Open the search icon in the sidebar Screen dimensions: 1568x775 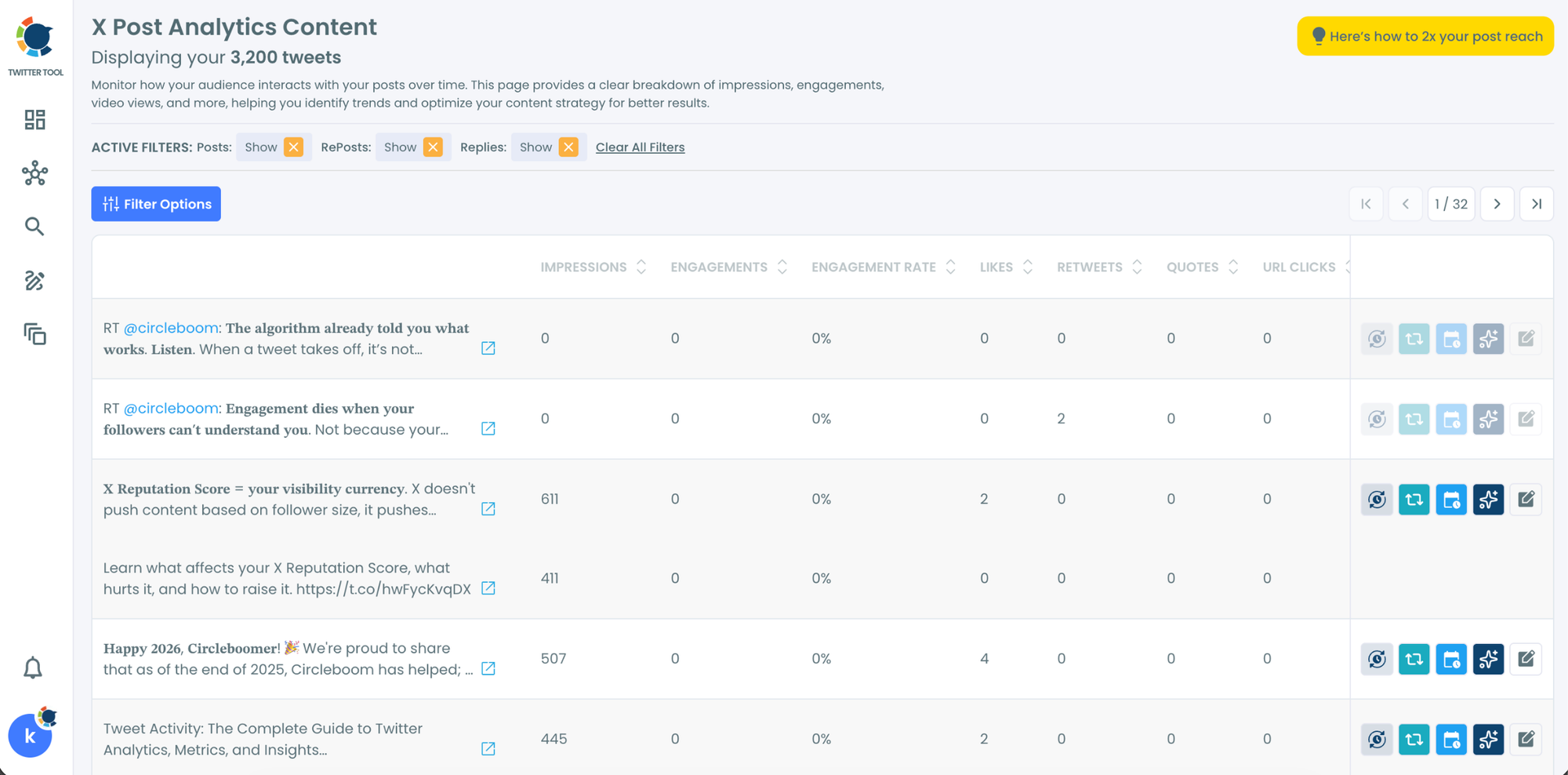click(x=34, y=227)
